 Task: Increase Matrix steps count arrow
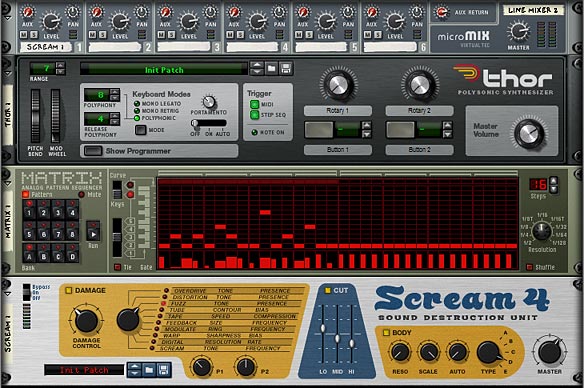pos(553,181)
